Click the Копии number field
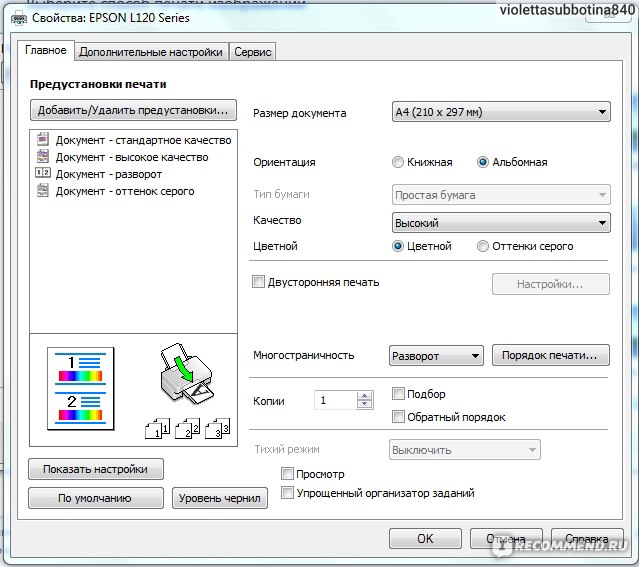The width and height of the screenshot is (639, 567). (x=335, y=400)
